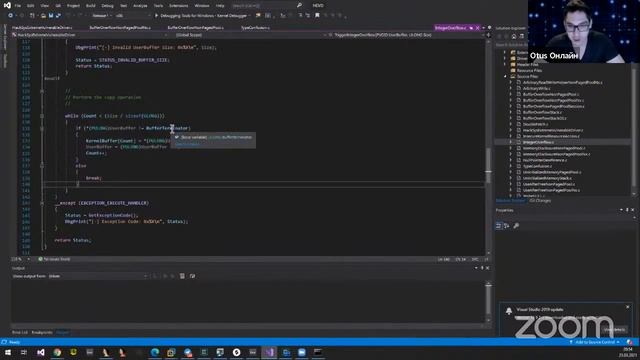Open the Show output from dropdown
This screenshot has width=640, height=360.
pos(98,276)
